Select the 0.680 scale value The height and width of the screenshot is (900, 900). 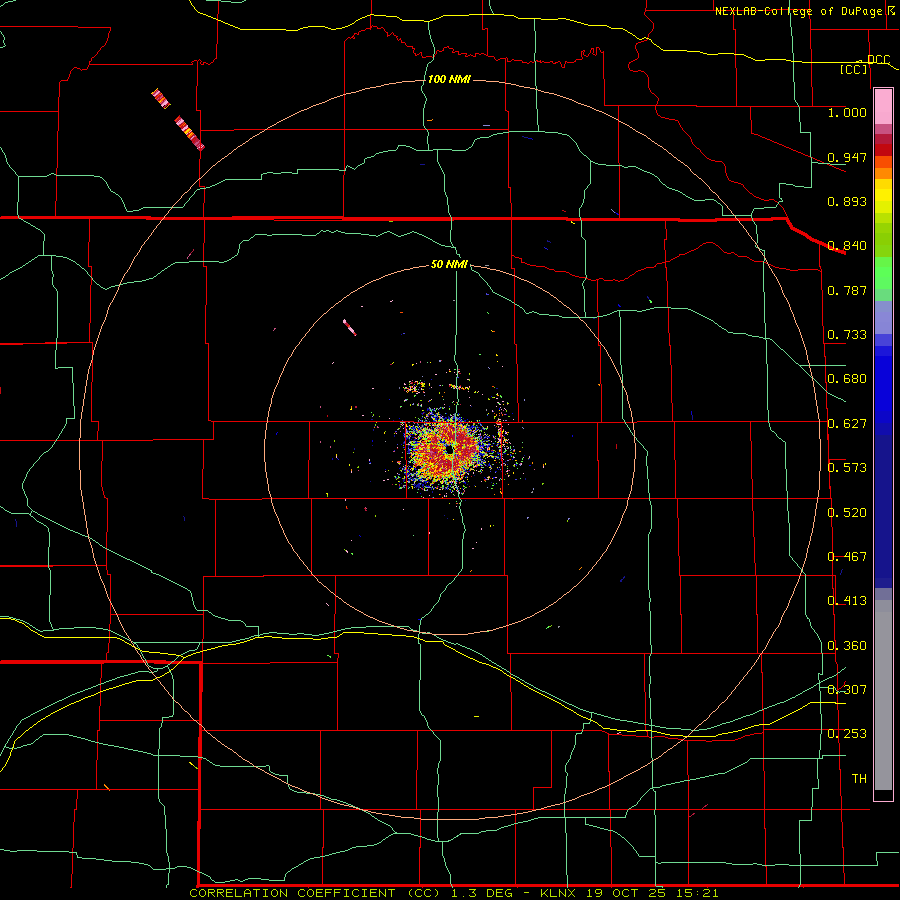847,379
